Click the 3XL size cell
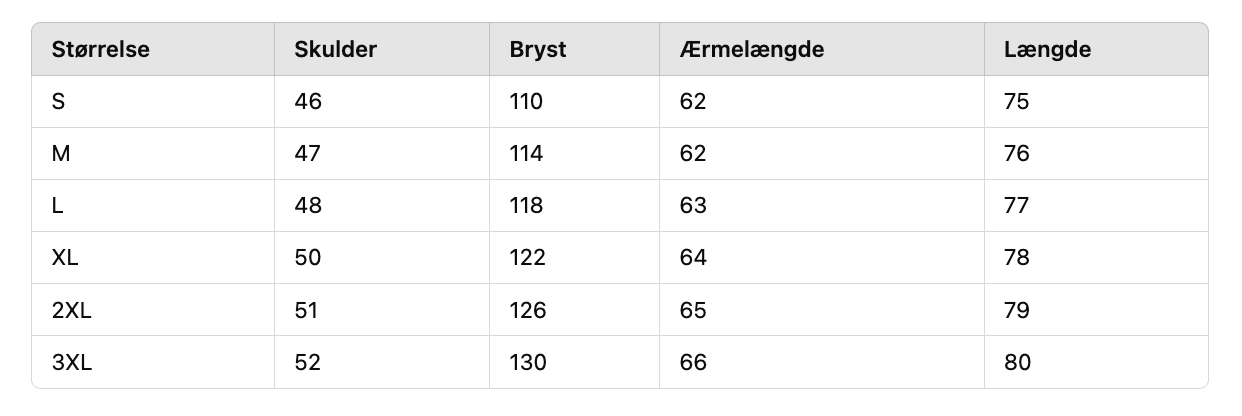 point(71,362)
